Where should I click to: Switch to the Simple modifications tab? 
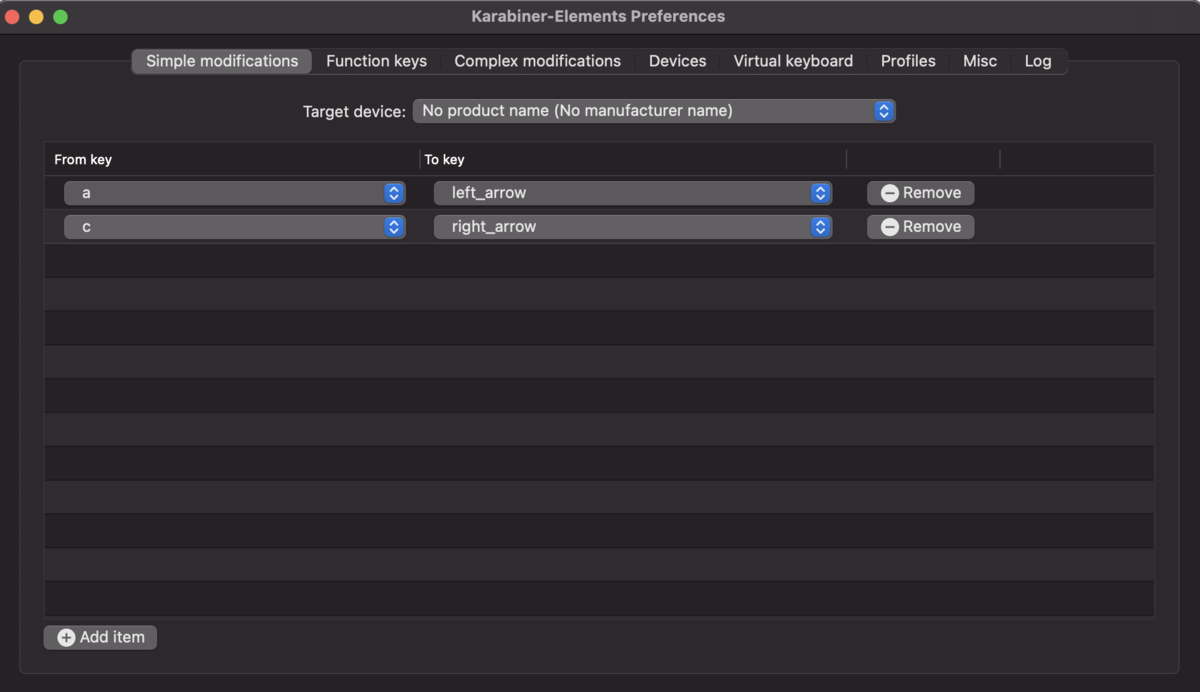tap(222, 61)
